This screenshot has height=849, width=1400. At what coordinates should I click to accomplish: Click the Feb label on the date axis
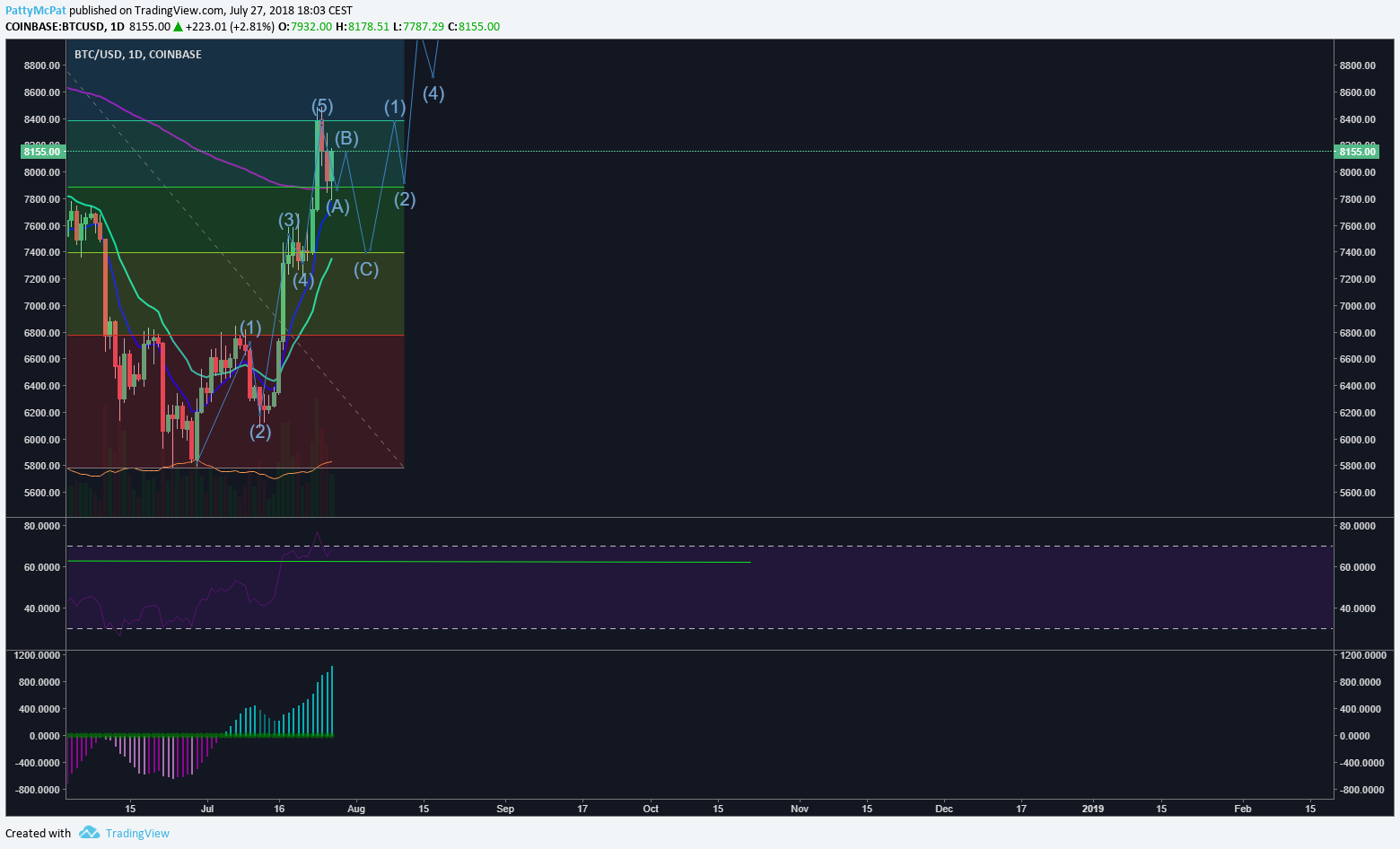[1243, 809]
